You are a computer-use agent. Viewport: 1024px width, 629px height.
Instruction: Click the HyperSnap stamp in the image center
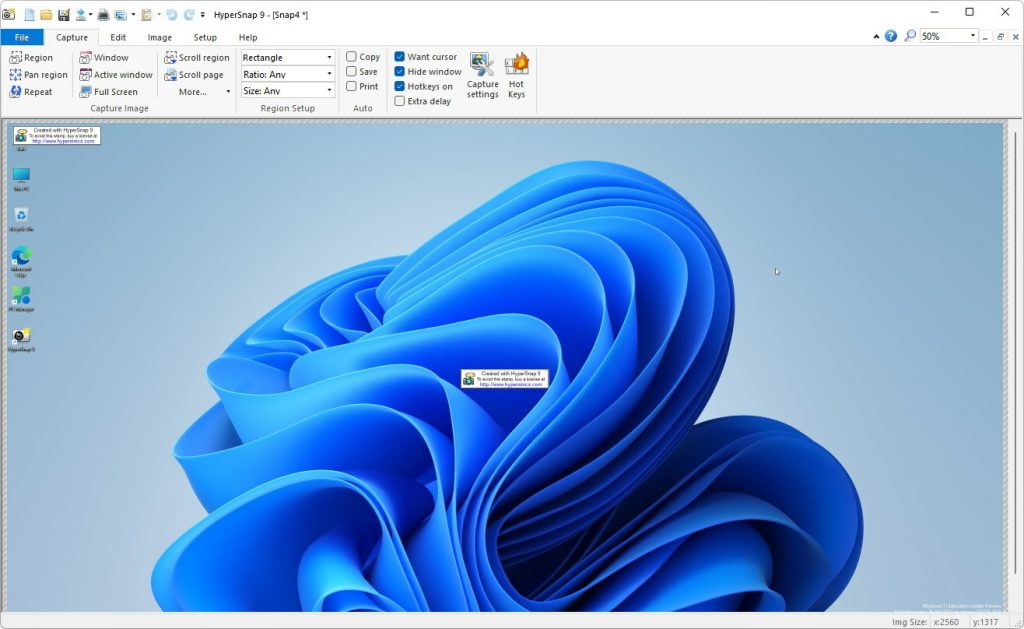(x=505, y=379)
